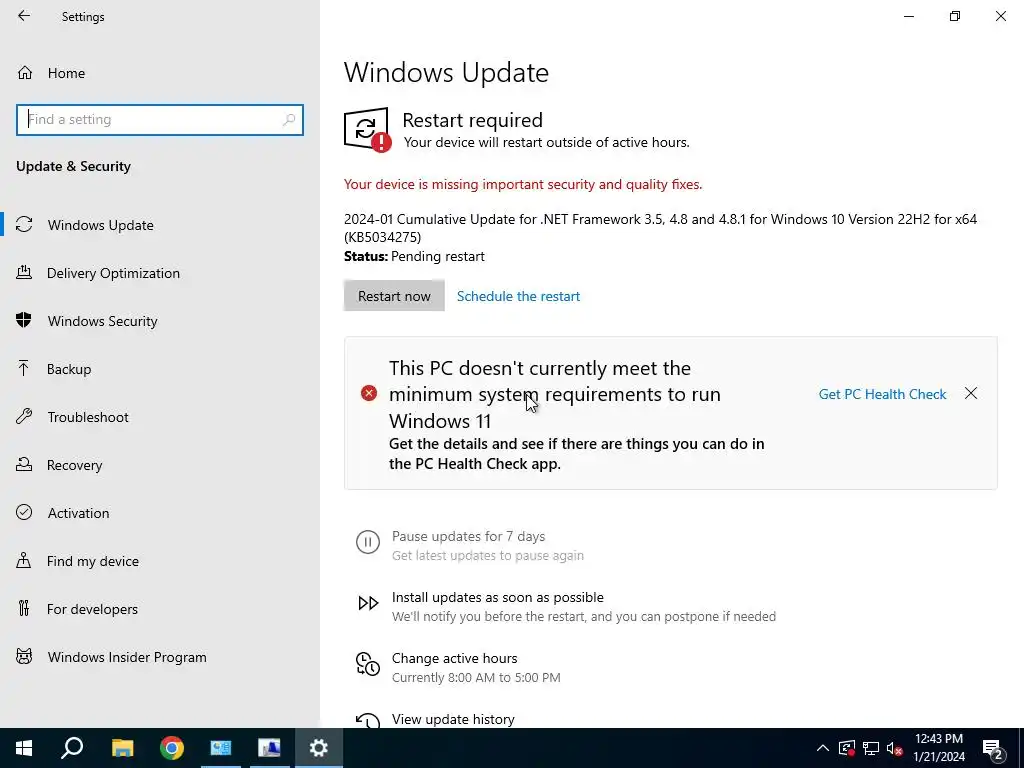Open the Get PC Health Check link
This screenshot has width=1024, height=768.
[x=882, y=394]
